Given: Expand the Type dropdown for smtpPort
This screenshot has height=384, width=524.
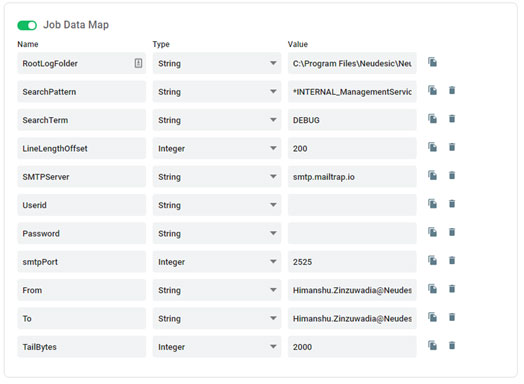Looking at the screenshot, I should point(217,261).
